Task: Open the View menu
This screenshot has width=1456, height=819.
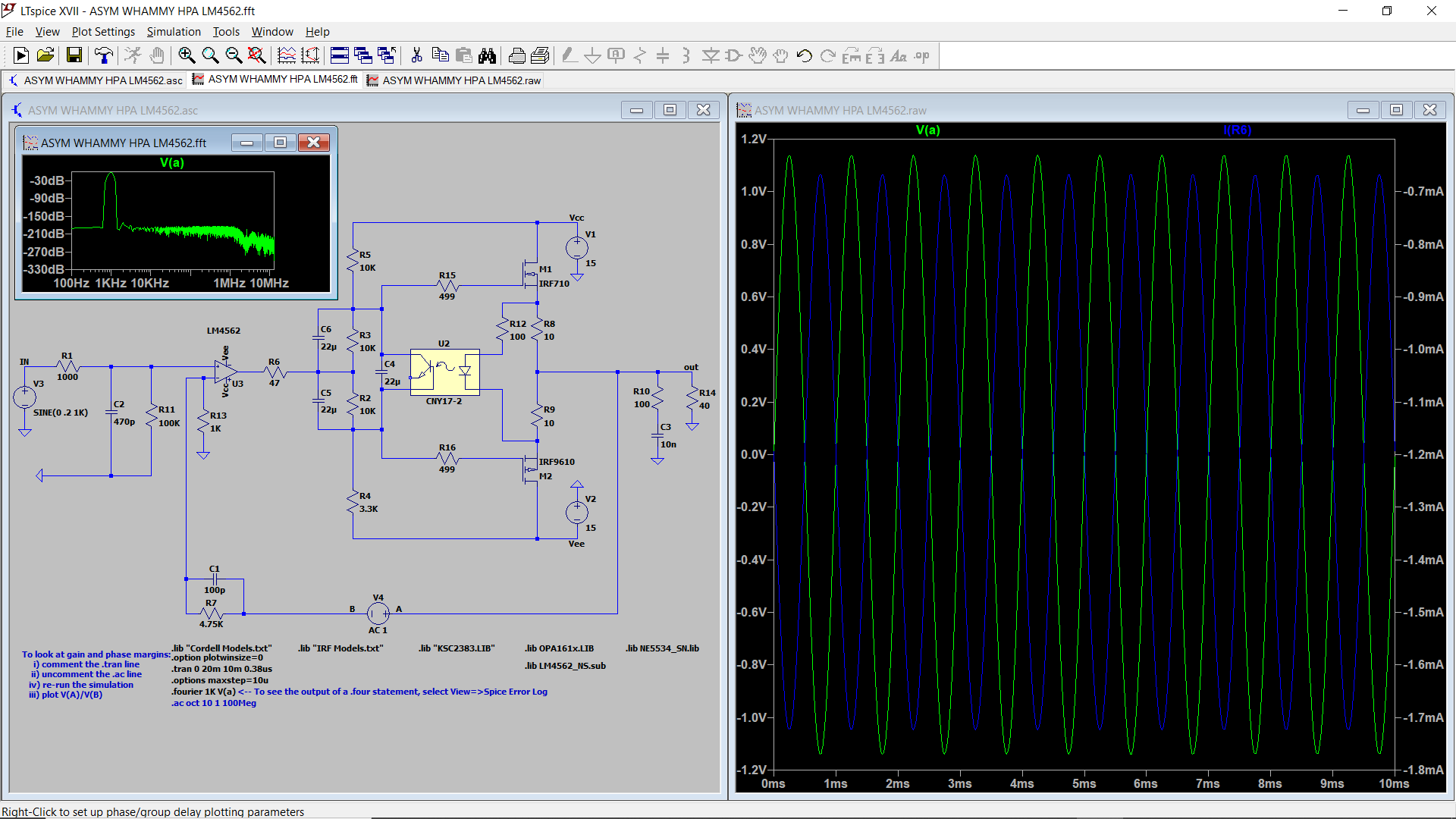Action: [x=47, y=32]
